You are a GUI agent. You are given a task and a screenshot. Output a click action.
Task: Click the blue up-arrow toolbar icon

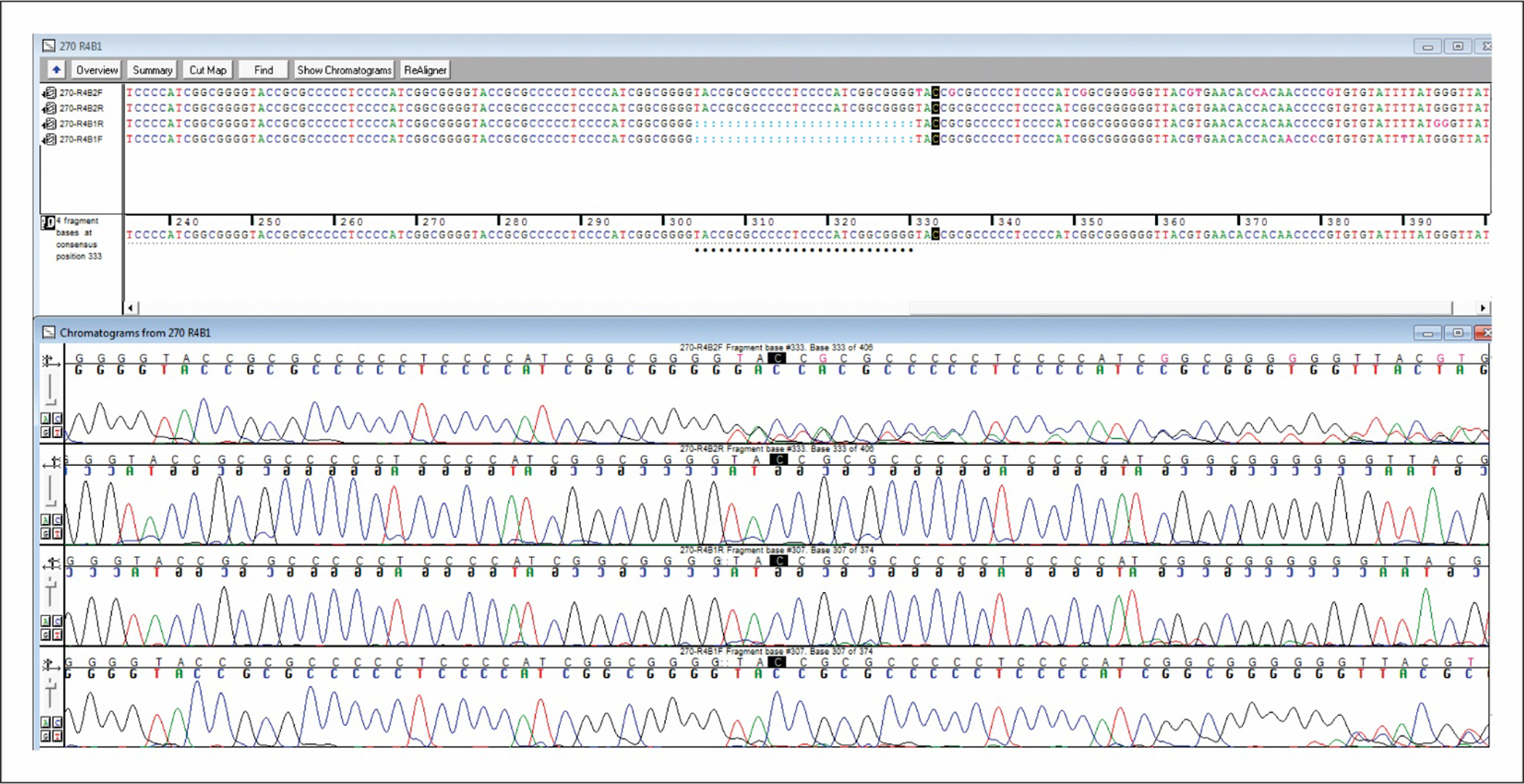click(56, 70)
